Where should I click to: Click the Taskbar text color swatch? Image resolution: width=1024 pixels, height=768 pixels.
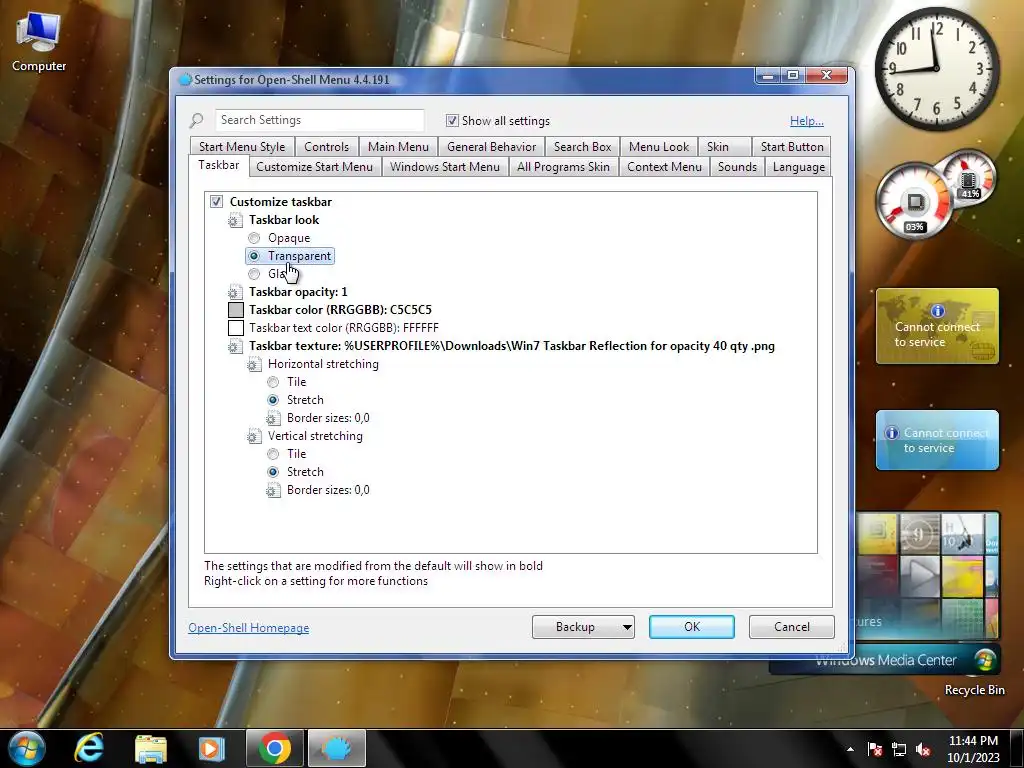coord(236,328)
